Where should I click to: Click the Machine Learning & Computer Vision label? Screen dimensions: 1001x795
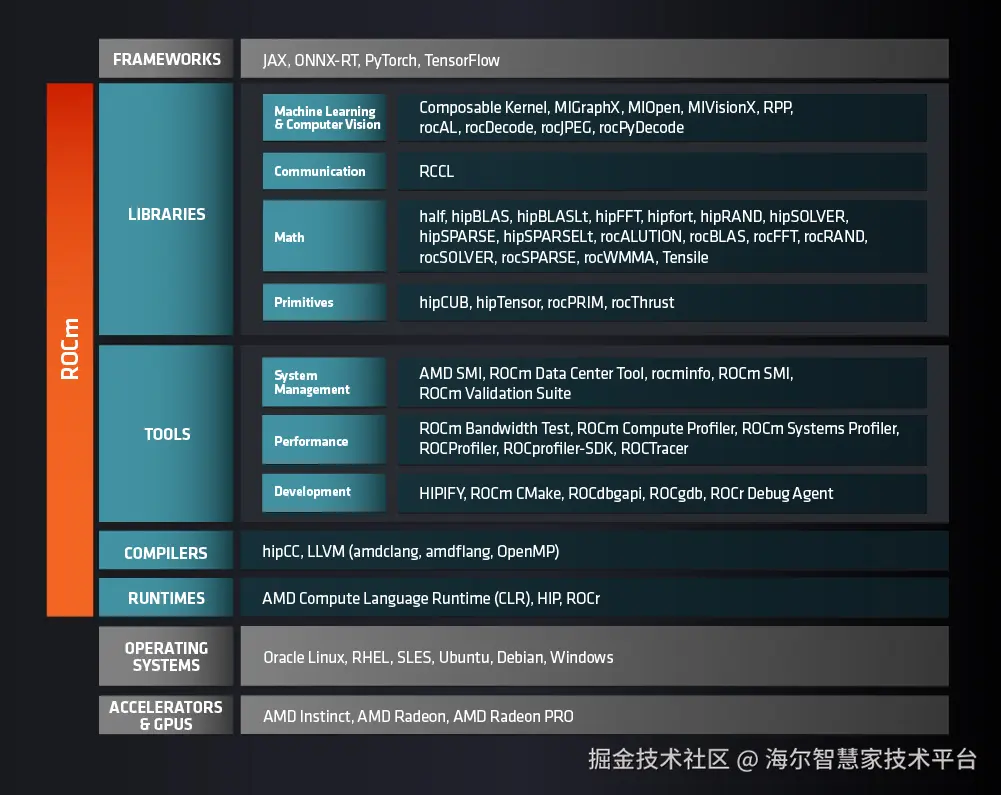[324, 118]
